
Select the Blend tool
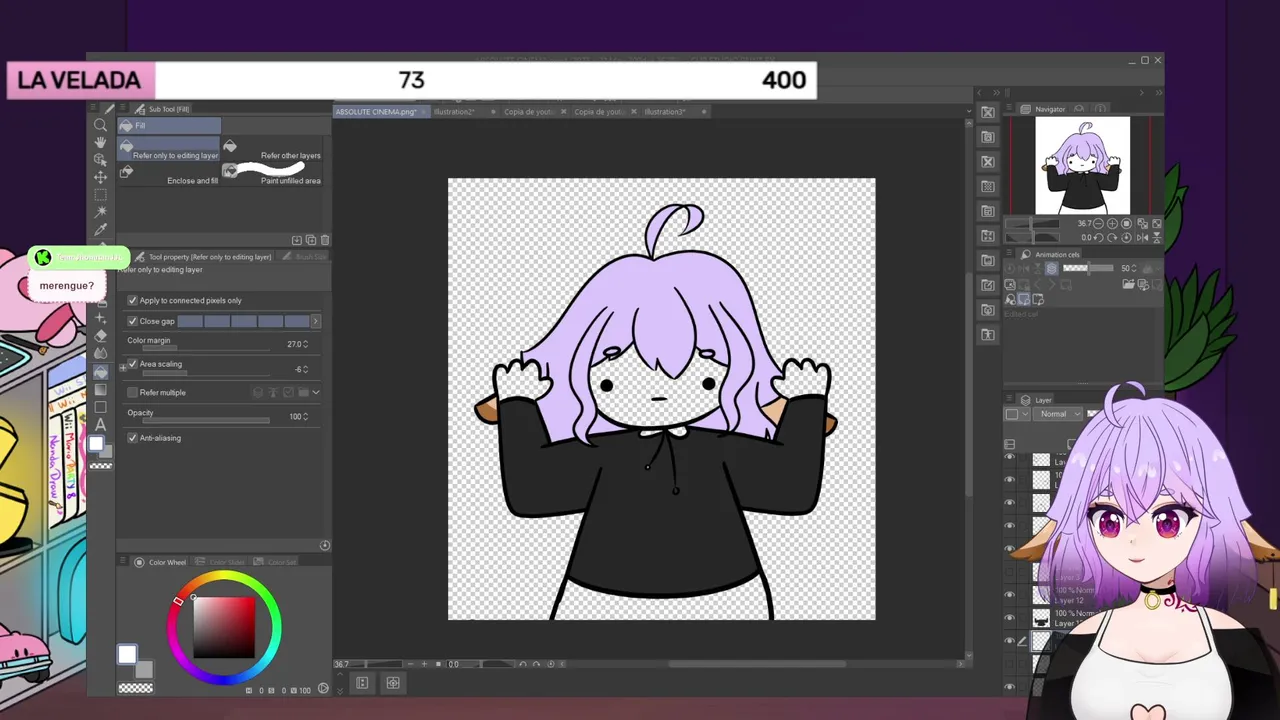100,353
